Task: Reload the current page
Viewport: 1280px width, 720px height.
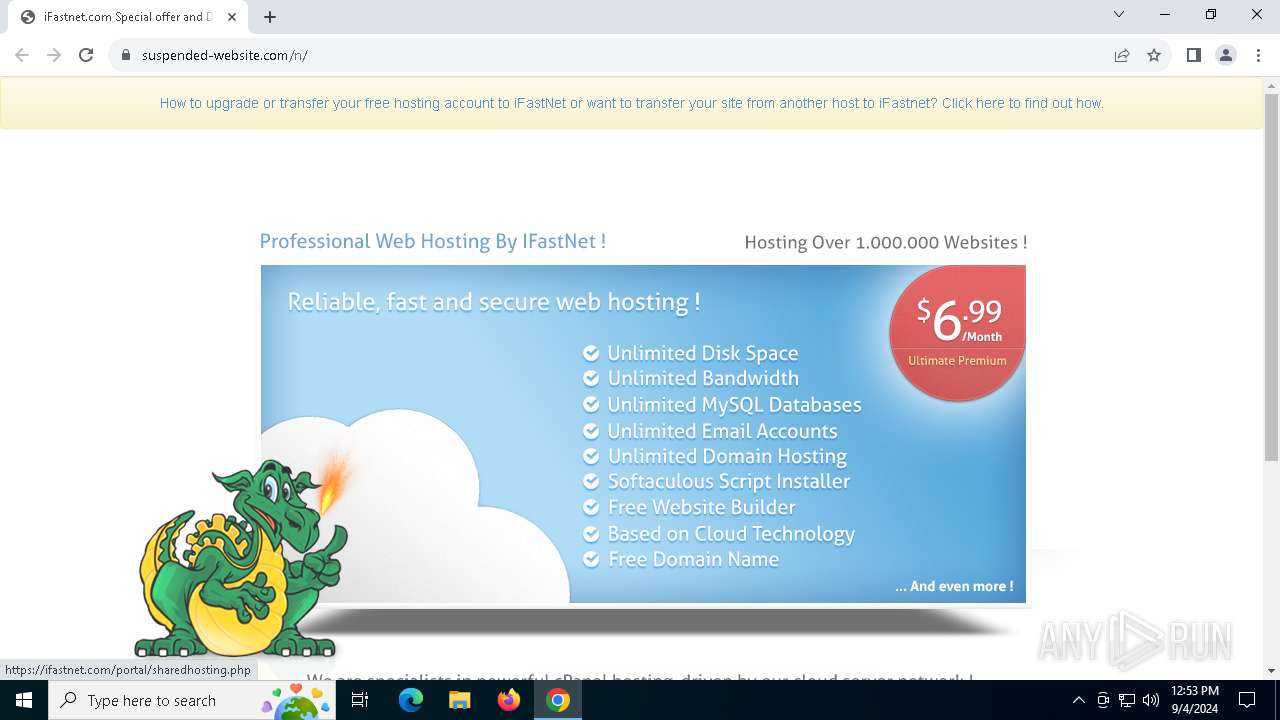Action: [x=86, y=55]
